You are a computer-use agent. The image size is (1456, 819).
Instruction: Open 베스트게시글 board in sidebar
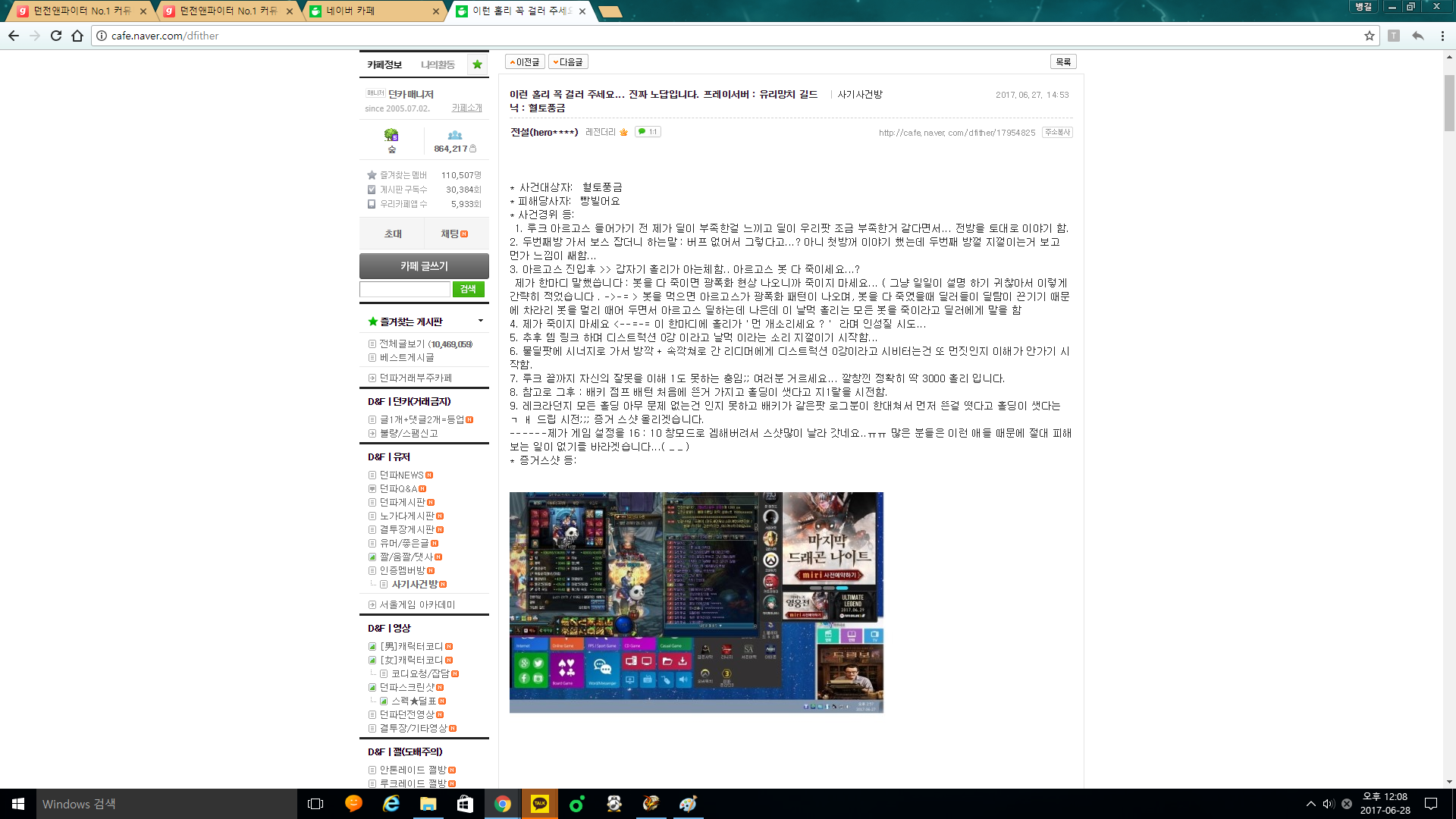tap(406, 357)
